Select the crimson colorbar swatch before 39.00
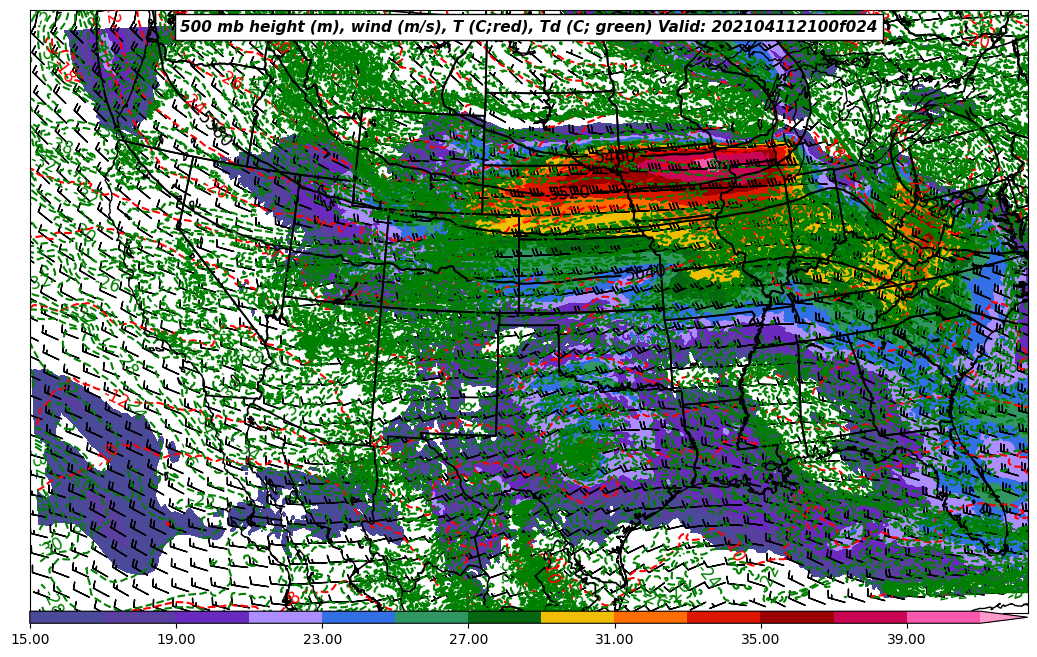 click(870, 617)
